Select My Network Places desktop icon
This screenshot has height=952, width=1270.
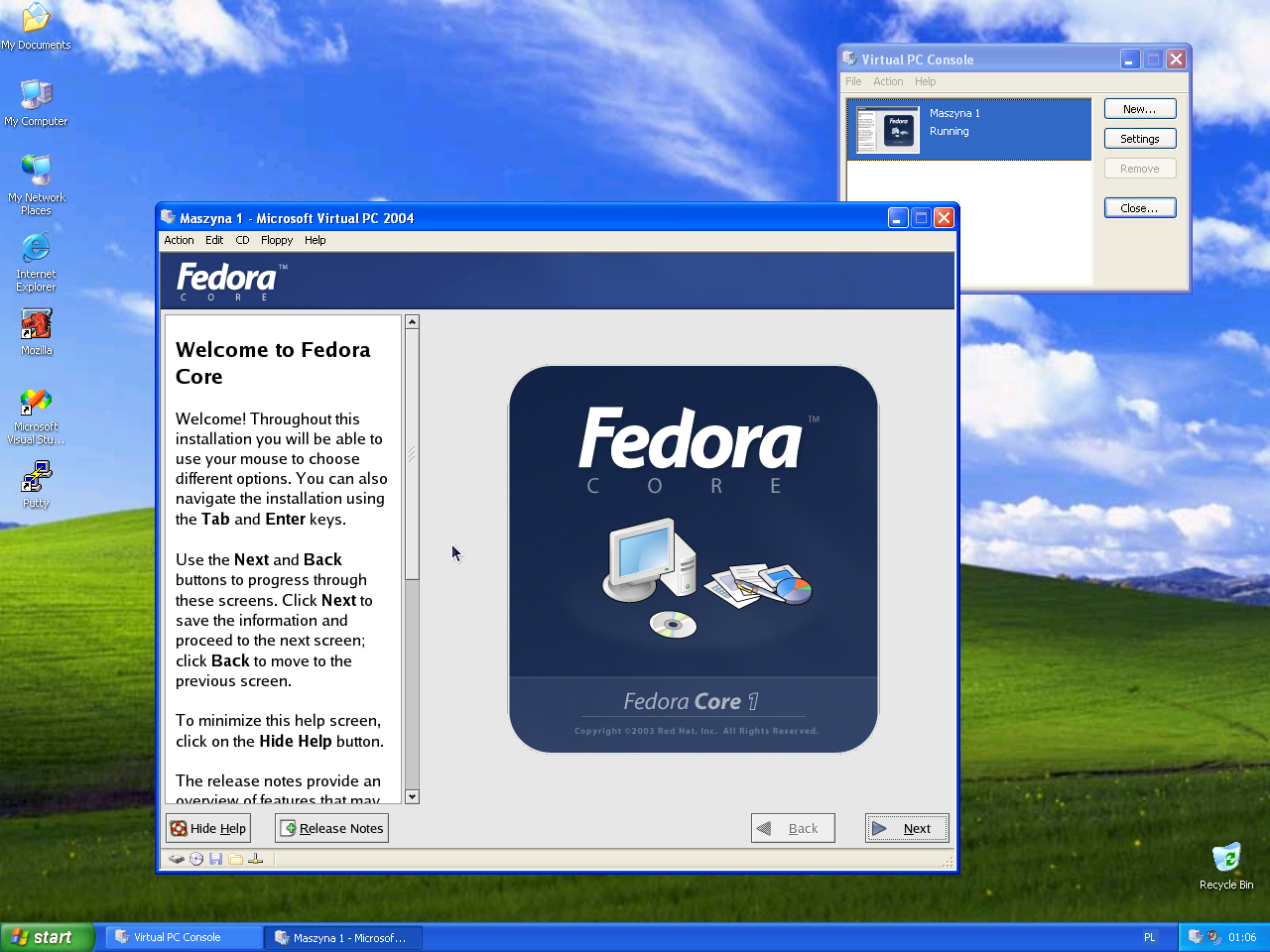coord(36,184)
